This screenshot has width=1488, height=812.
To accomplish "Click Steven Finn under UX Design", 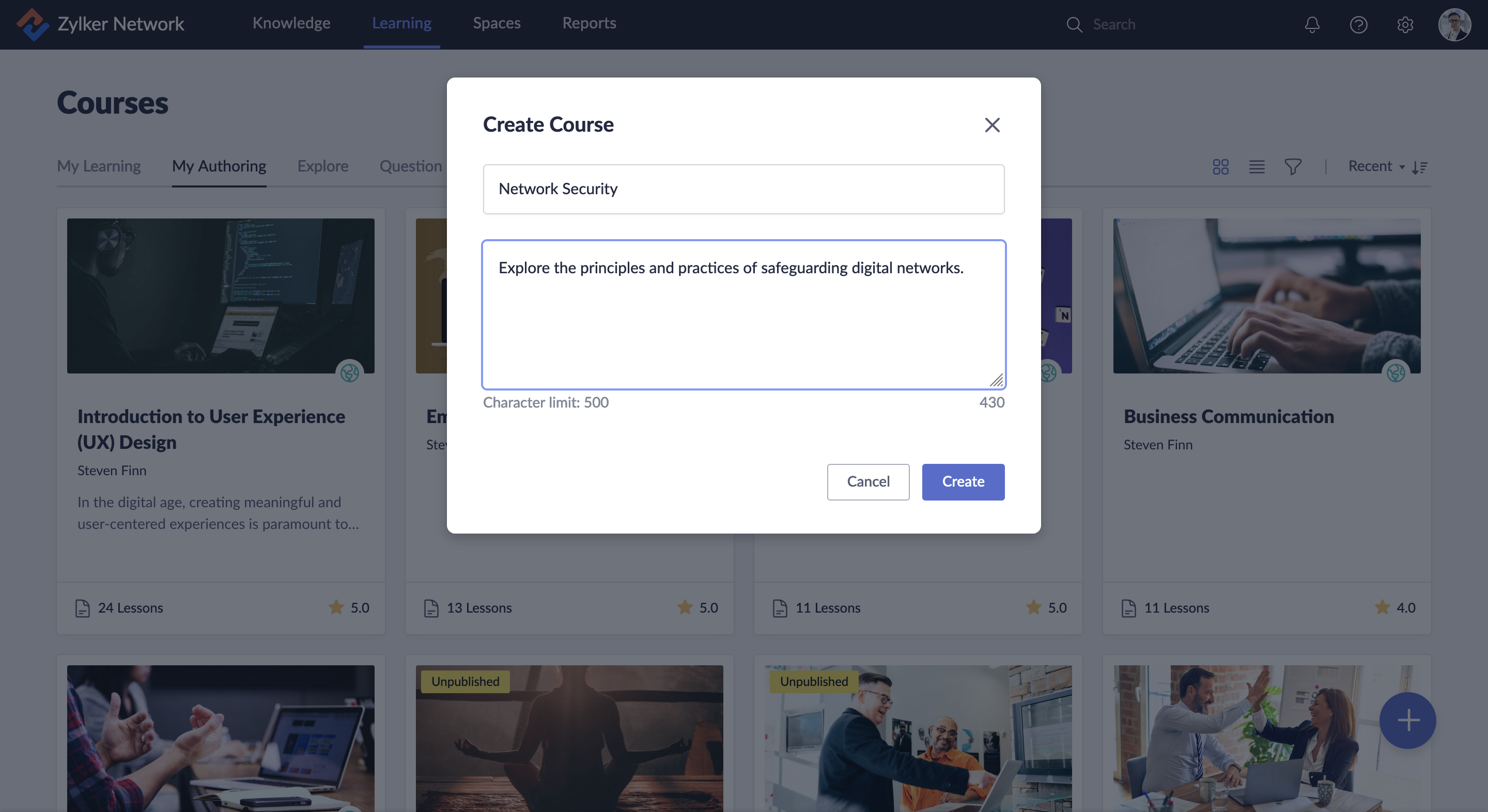I will (x=112, y=471).
